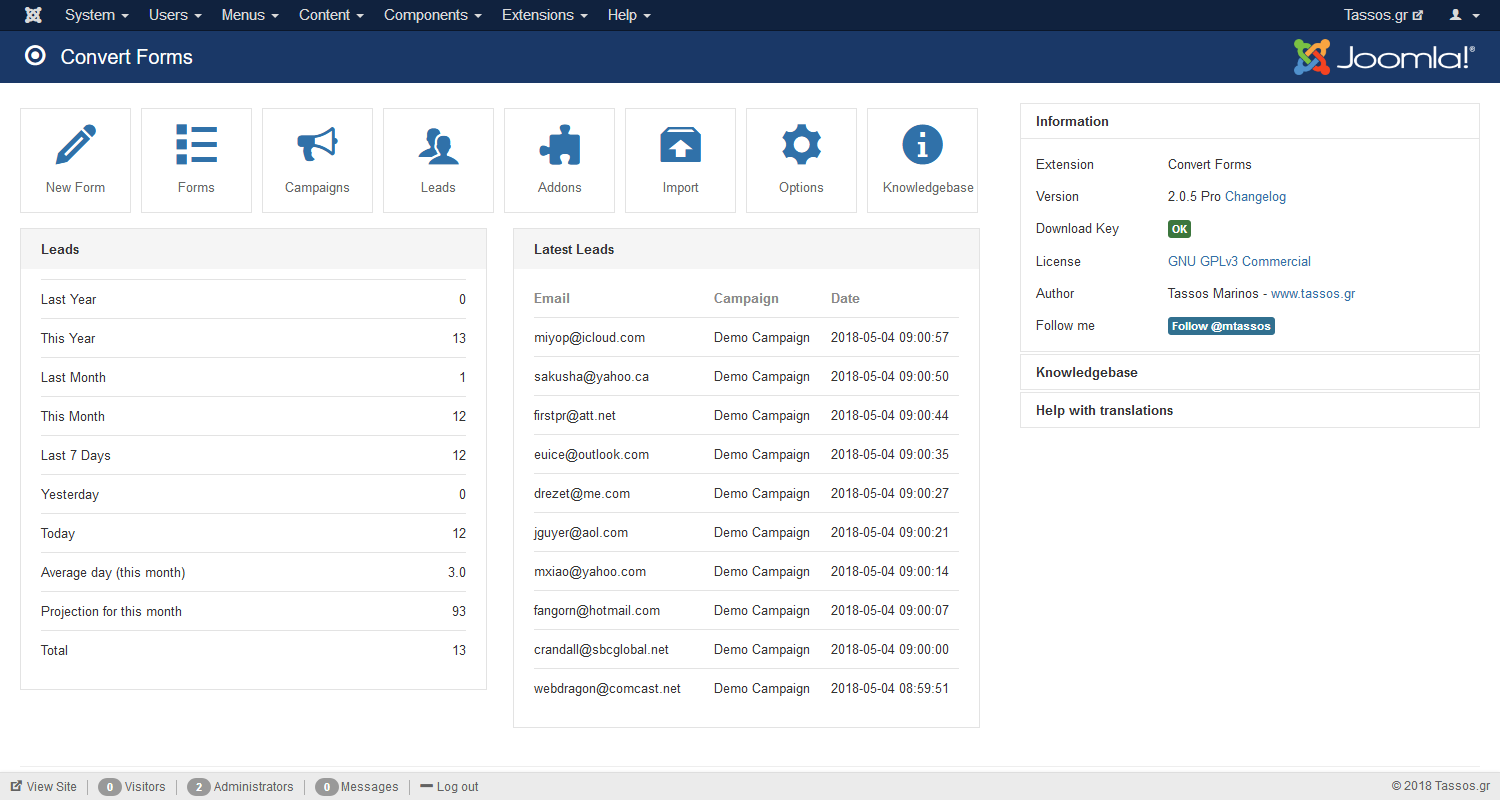Click Log out in the footer
The width and height of the screenshot is (1500, 800).
(x=449, y=787)
